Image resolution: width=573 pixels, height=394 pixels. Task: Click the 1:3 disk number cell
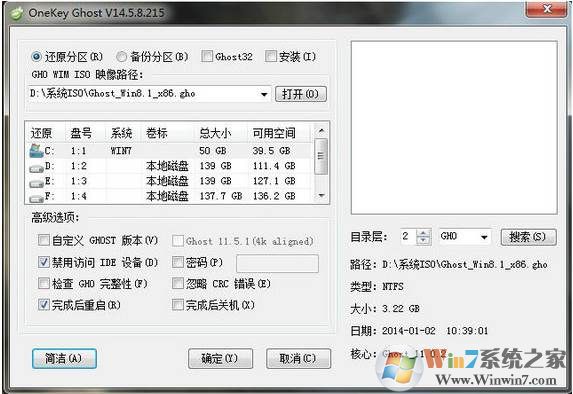pyautogui.click(x=79, y=181)
